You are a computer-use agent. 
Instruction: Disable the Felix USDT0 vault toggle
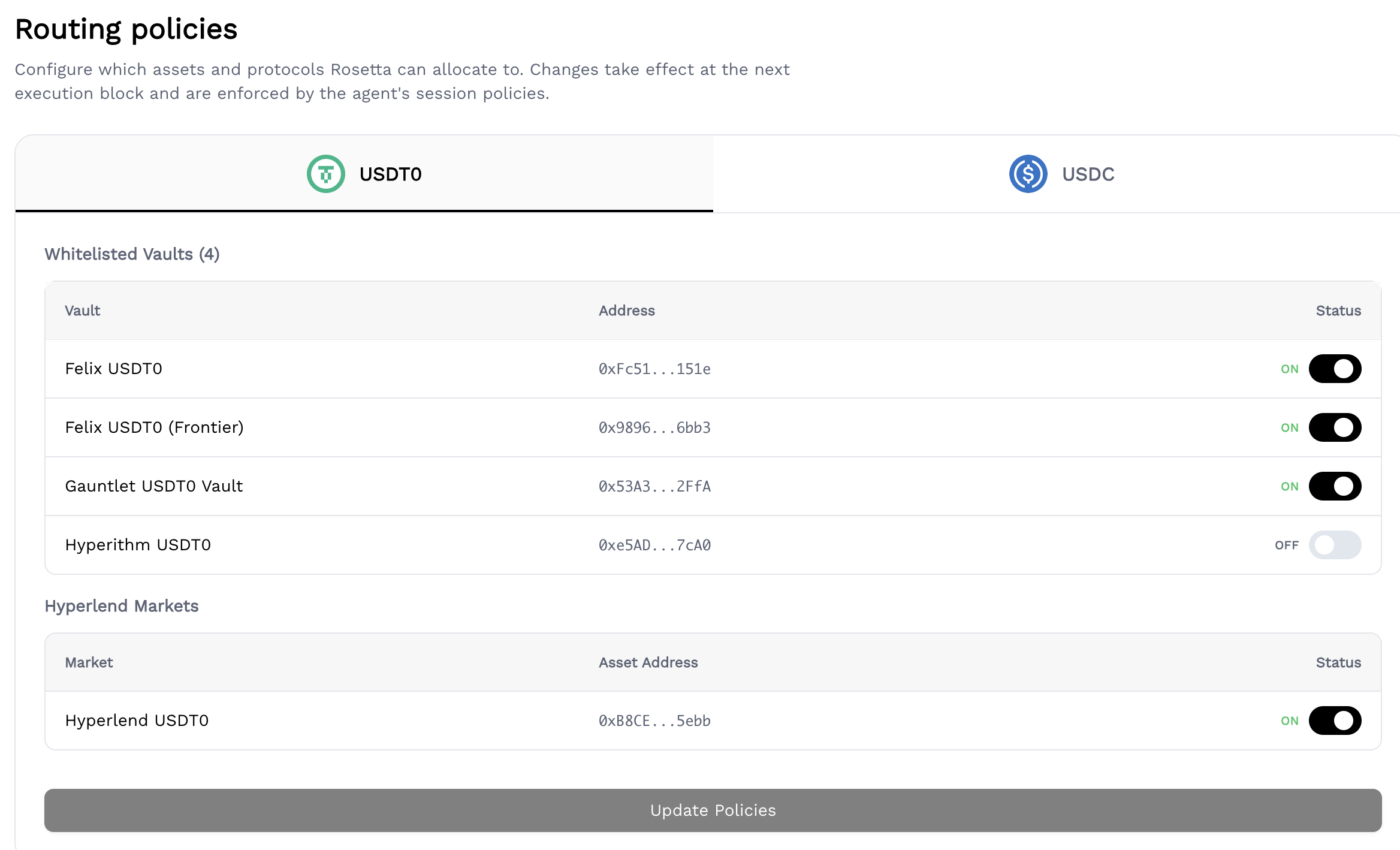click(x=1335, y=369)
